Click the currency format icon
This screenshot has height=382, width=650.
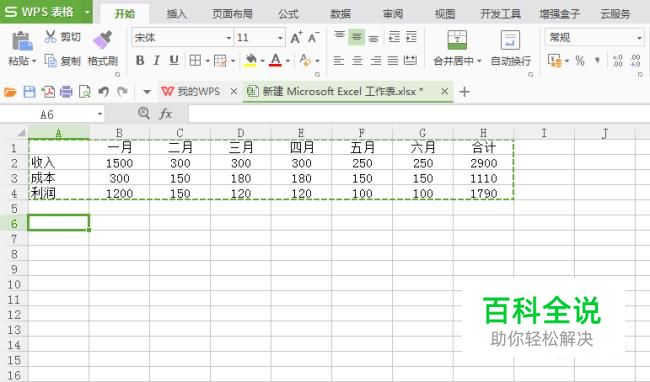tap(555, 61)
